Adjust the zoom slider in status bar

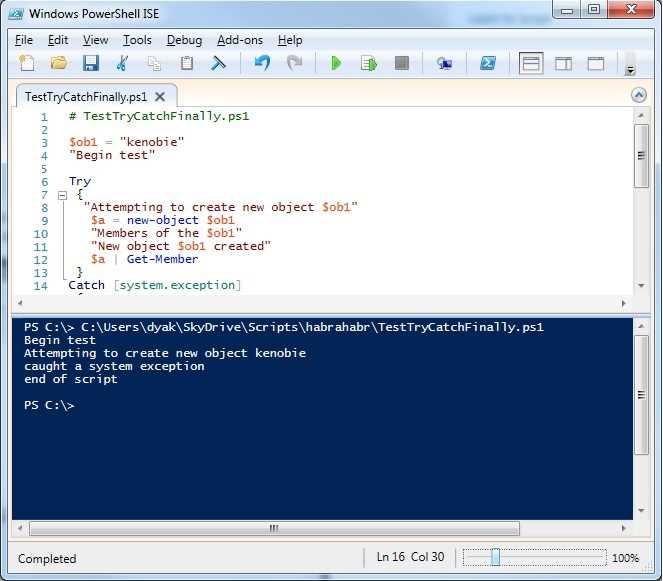(496, 557)
